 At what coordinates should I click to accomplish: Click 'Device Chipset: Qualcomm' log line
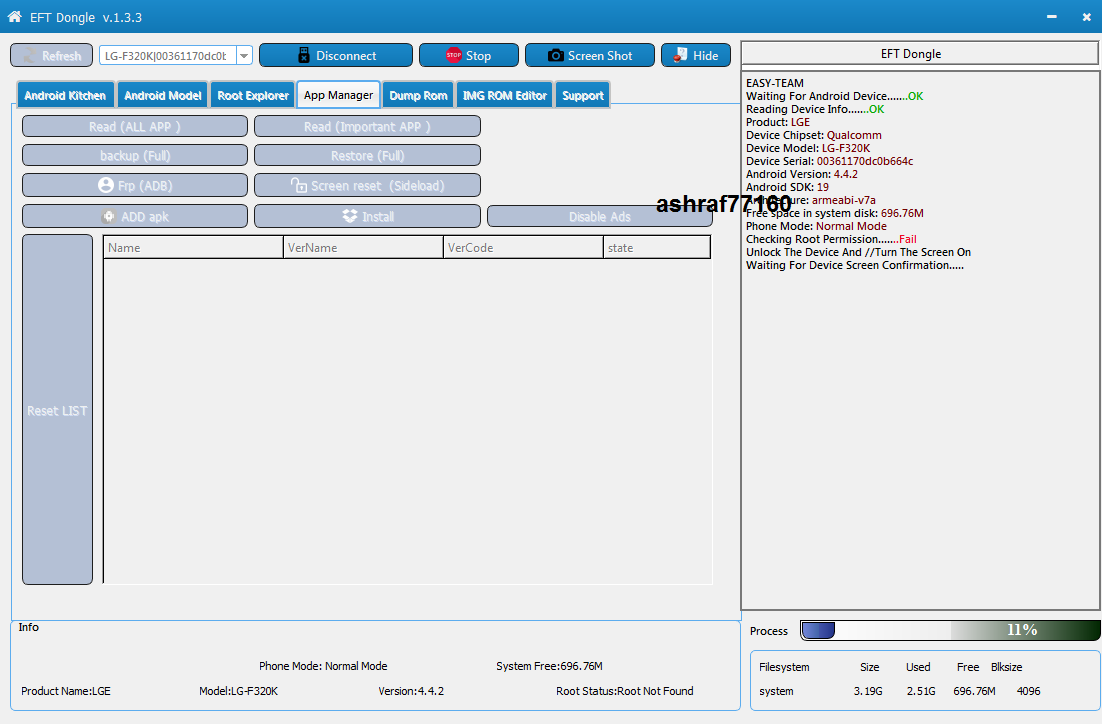[814, 135]
